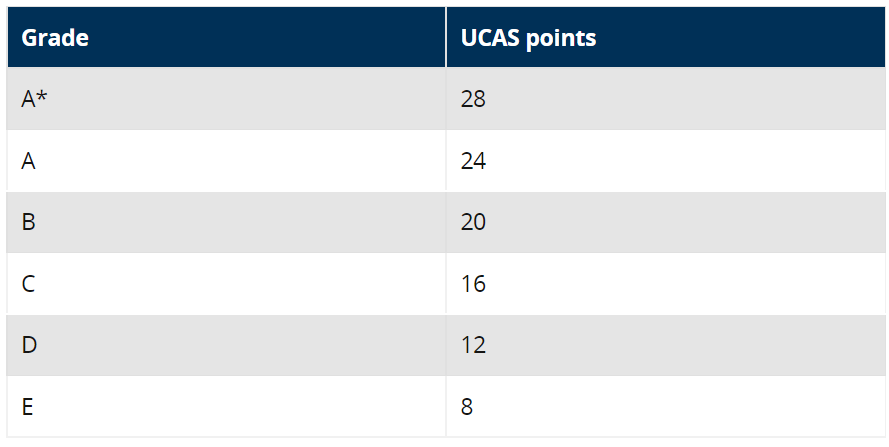This screenshot has height=447, width=889.
Task: Choose the 12 points value
Action: tap(473, 345)
